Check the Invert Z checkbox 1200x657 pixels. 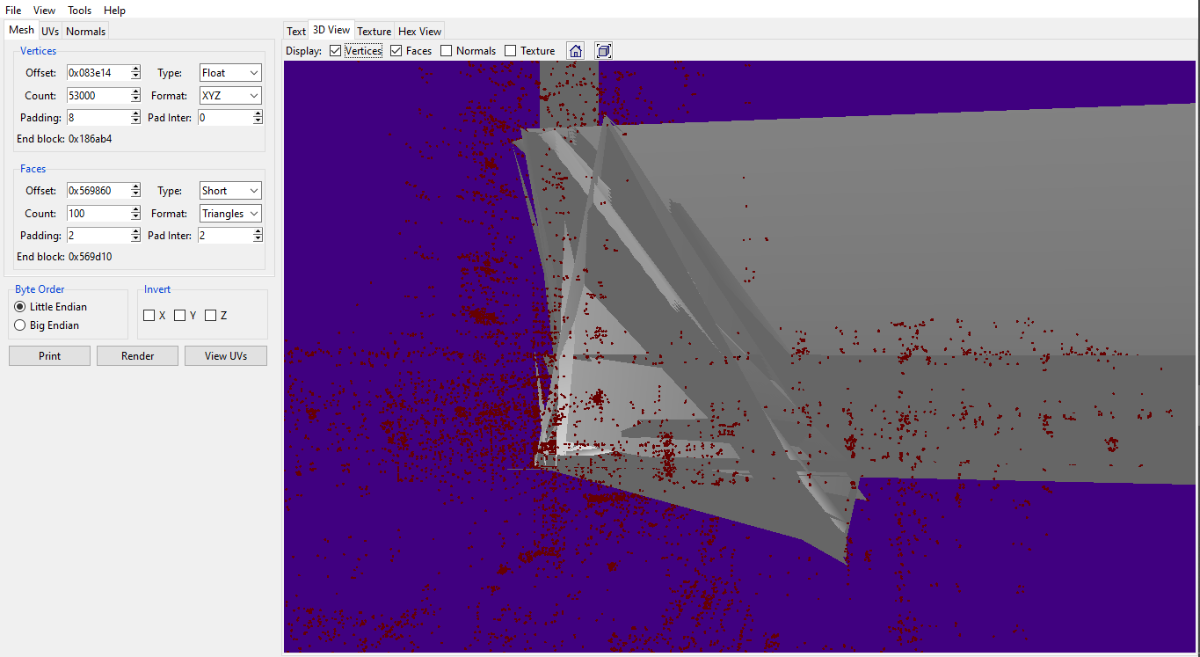tap(210, 315)
